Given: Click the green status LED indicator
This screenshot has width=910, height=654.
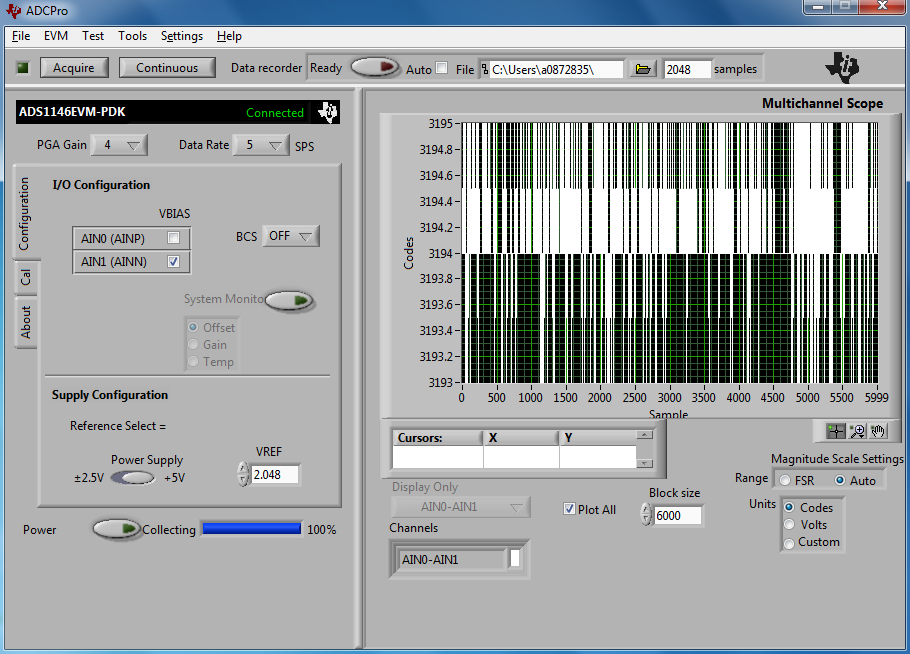Looking at the screenshot, I should 23,68.
